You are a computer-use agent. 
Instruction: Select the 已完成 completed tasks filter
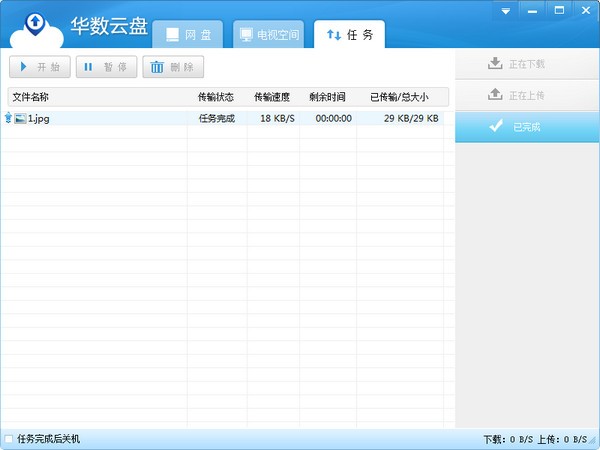(x=516, y=127)
